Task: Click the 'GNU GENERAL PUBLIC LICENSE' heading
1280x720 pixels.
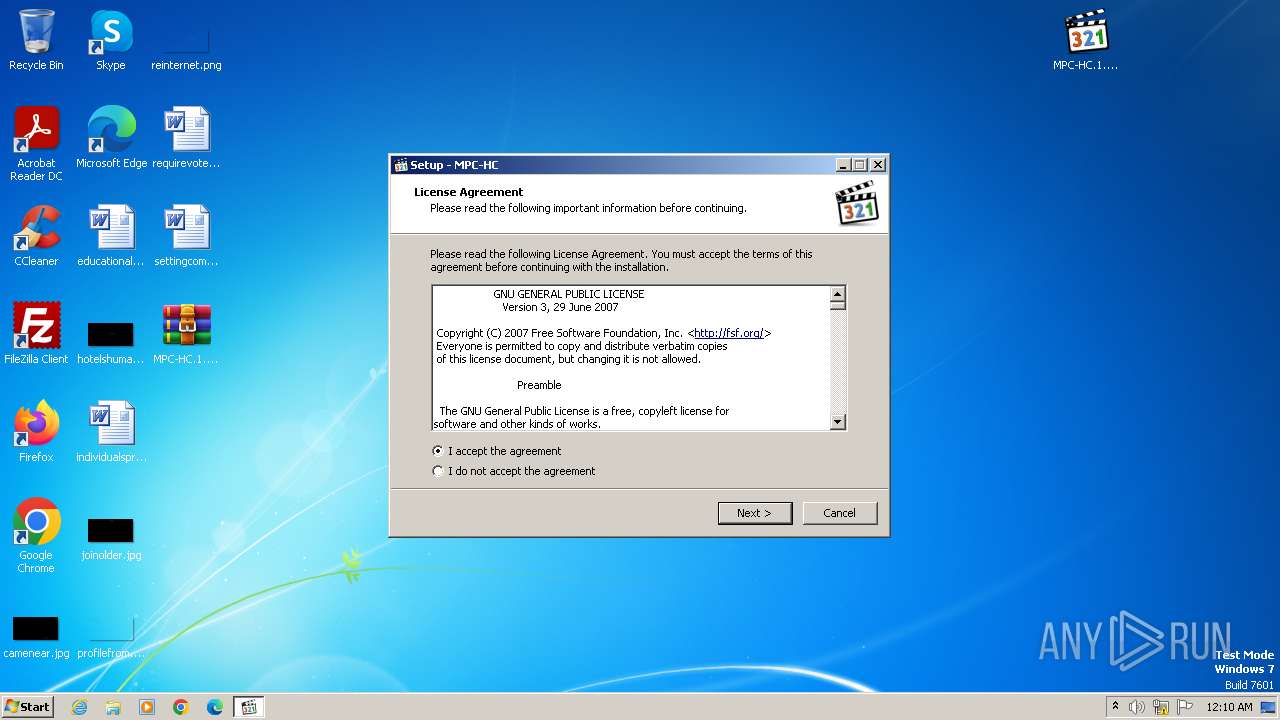Action: coord(568,294)
